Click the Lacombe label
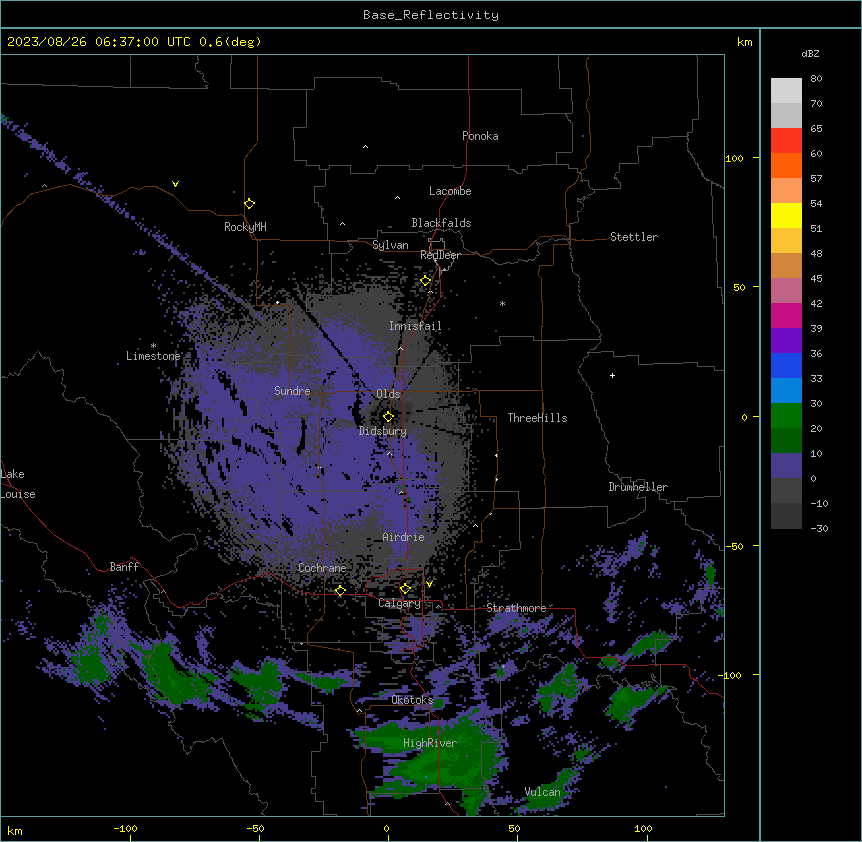 (x=450, y=191)
